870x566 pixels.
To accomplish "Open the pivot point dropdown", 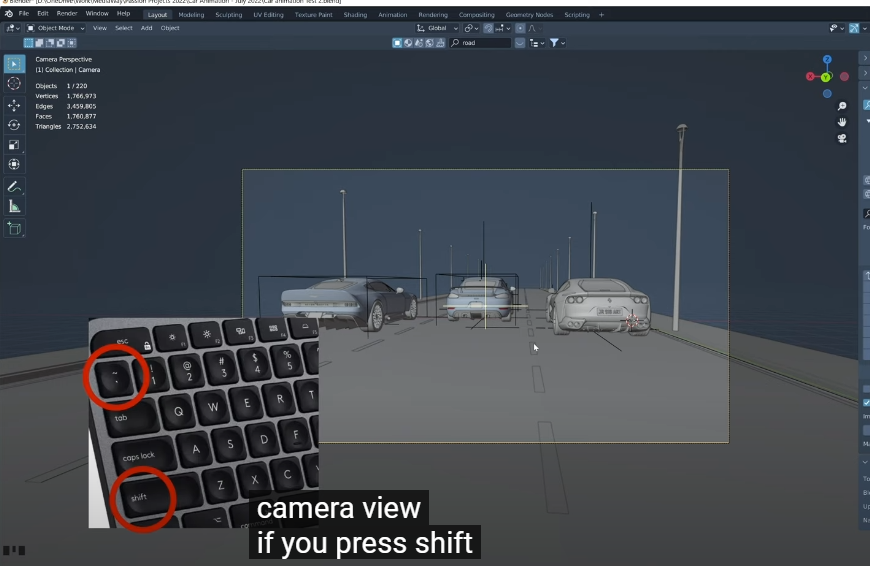I will point(471,28).
